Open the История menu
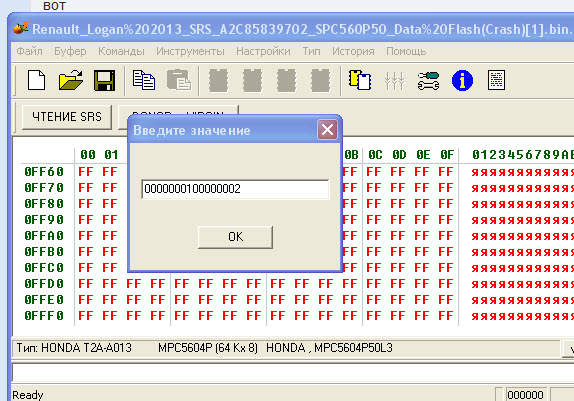Viewport: 574px width, 401px height. [x=353, y=51]
